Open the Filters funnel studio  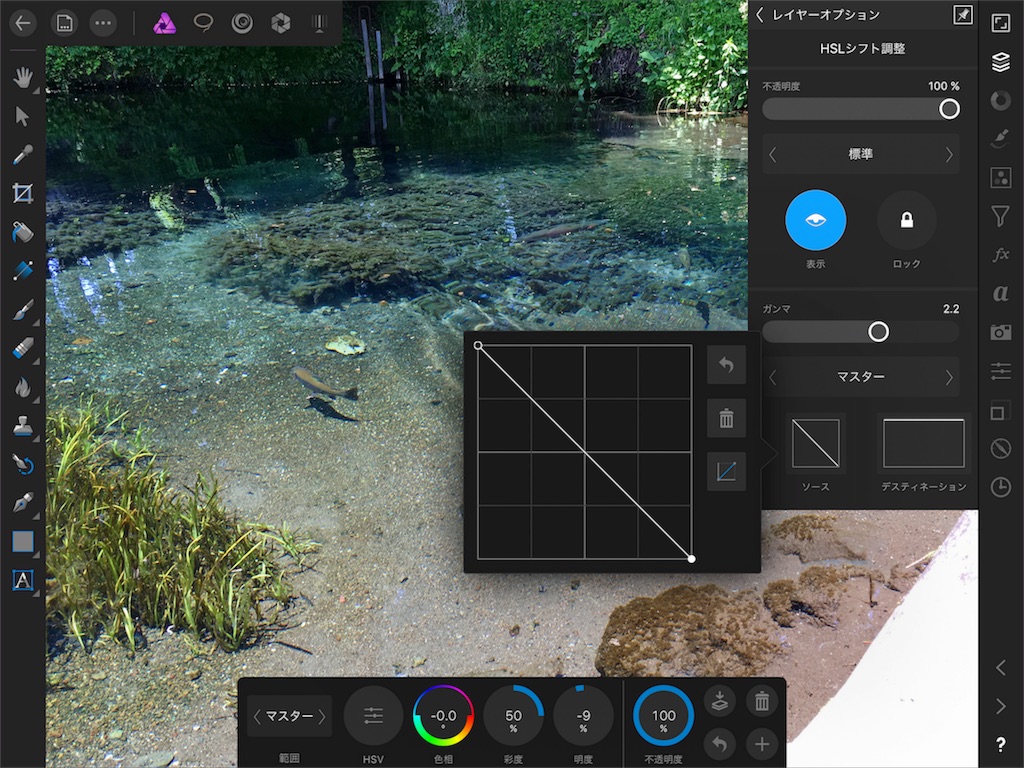1000,216
